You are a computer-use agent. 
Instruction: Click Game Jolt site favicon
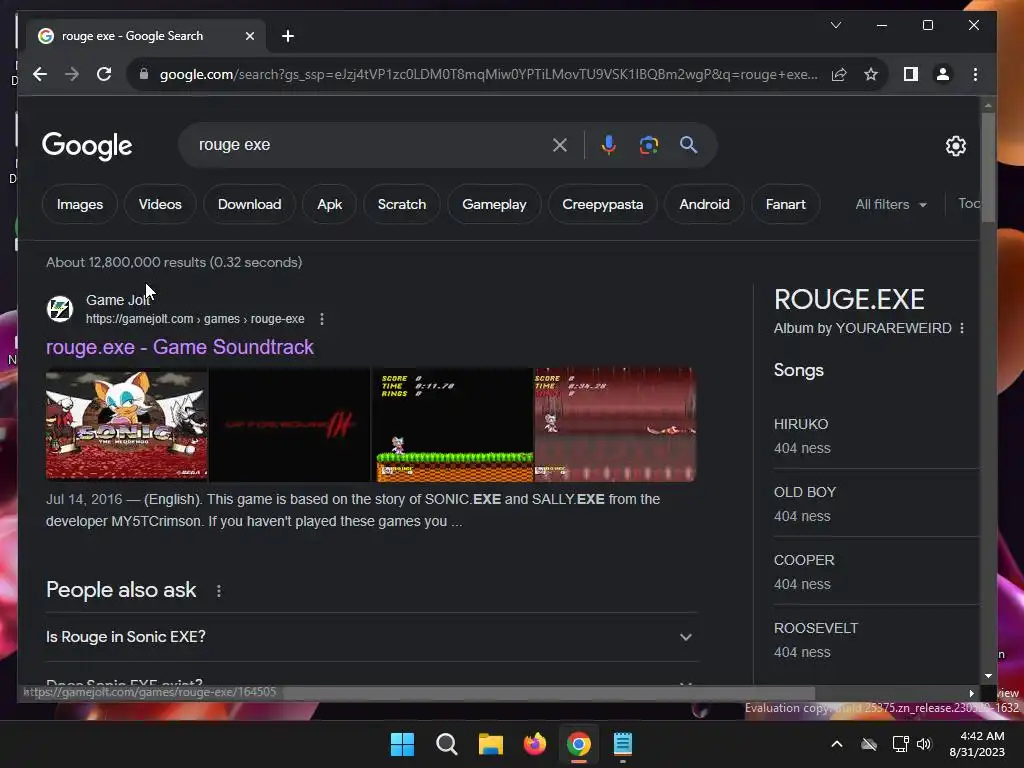60,309
